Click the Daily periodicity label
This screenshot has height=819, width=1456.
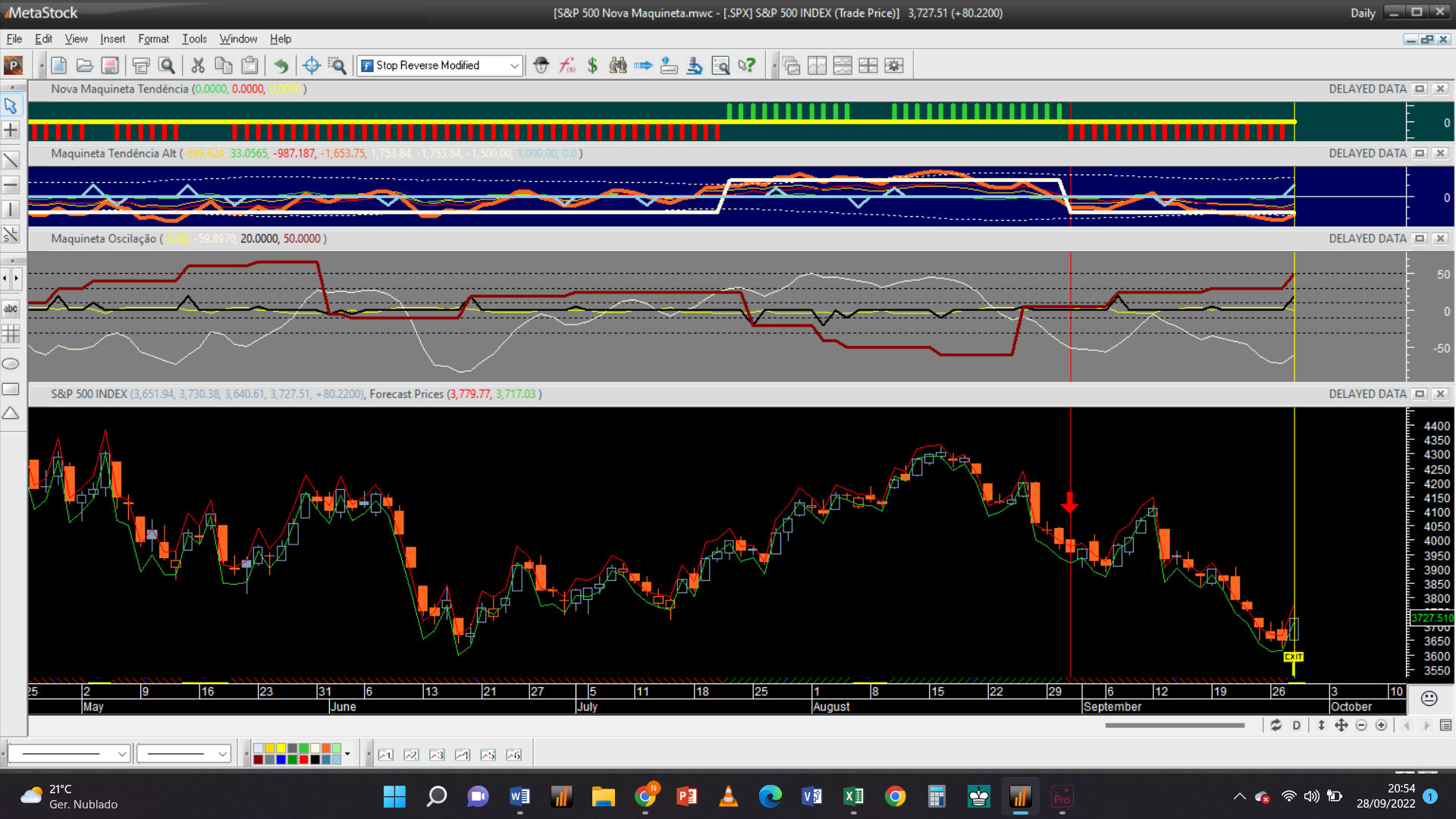(1363, 13)
